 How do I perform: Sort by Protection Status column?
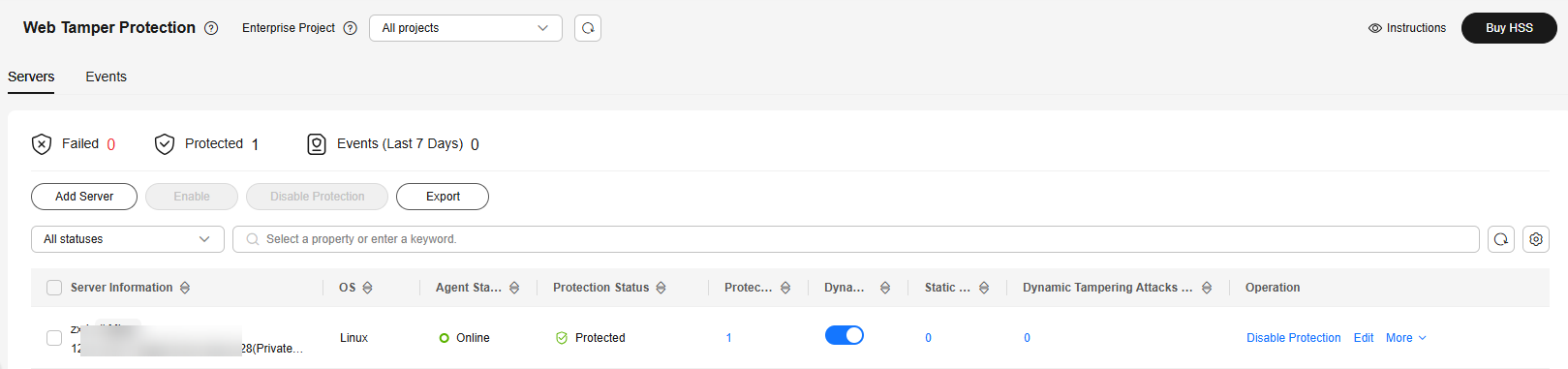[661, 288]
